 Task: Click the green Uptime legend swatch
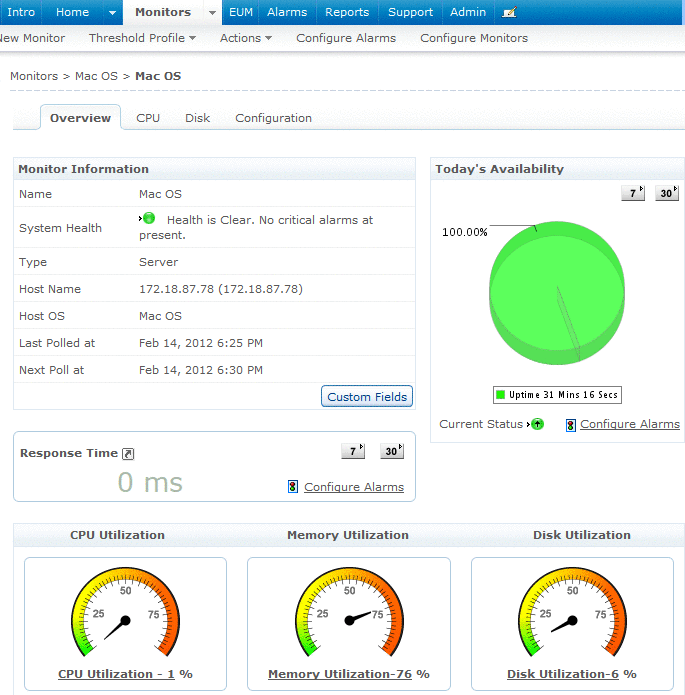[501, 395]
